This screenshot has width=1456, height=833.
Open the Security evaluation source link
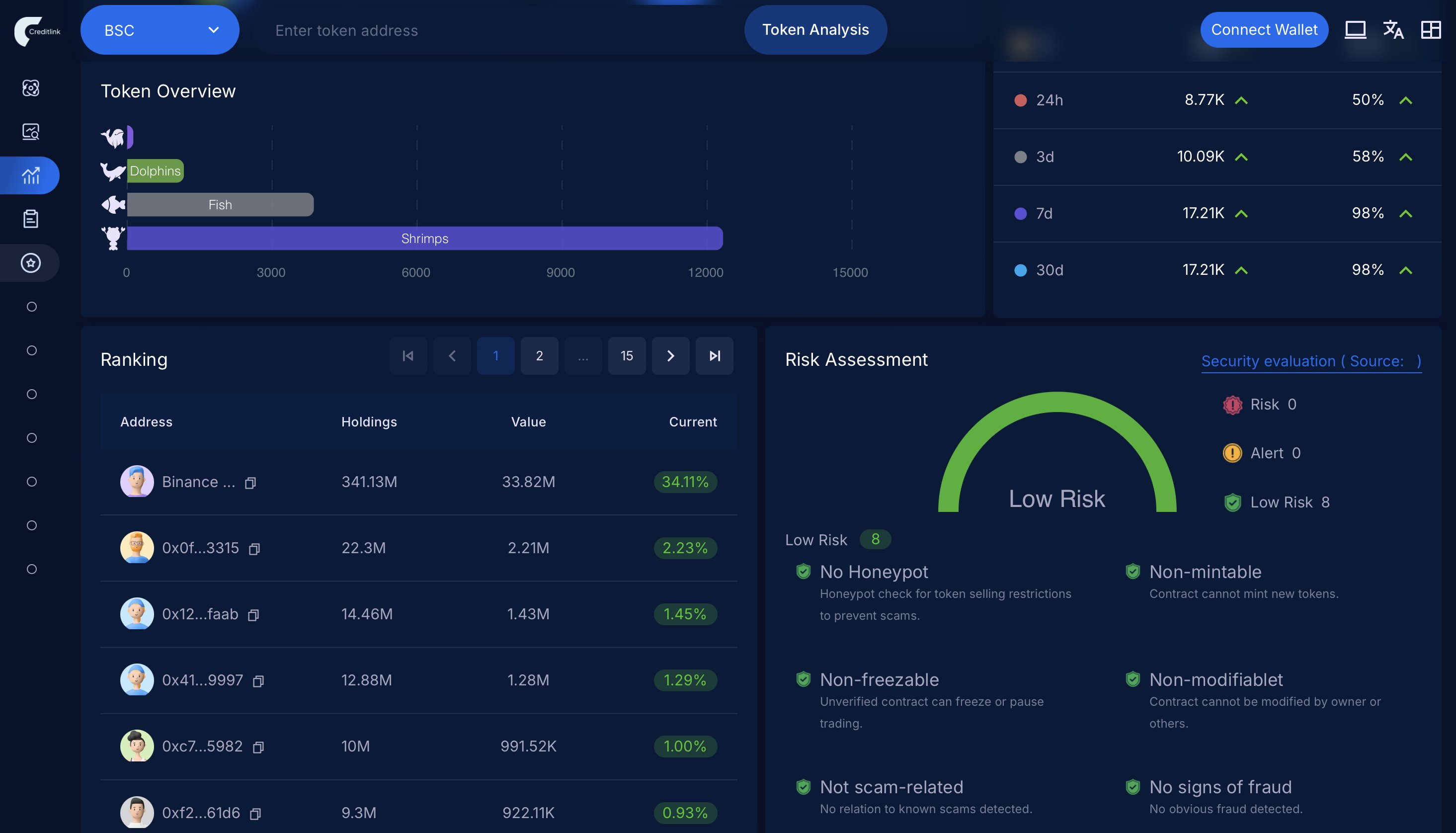pyautogui.click(x=1311, y=361)
